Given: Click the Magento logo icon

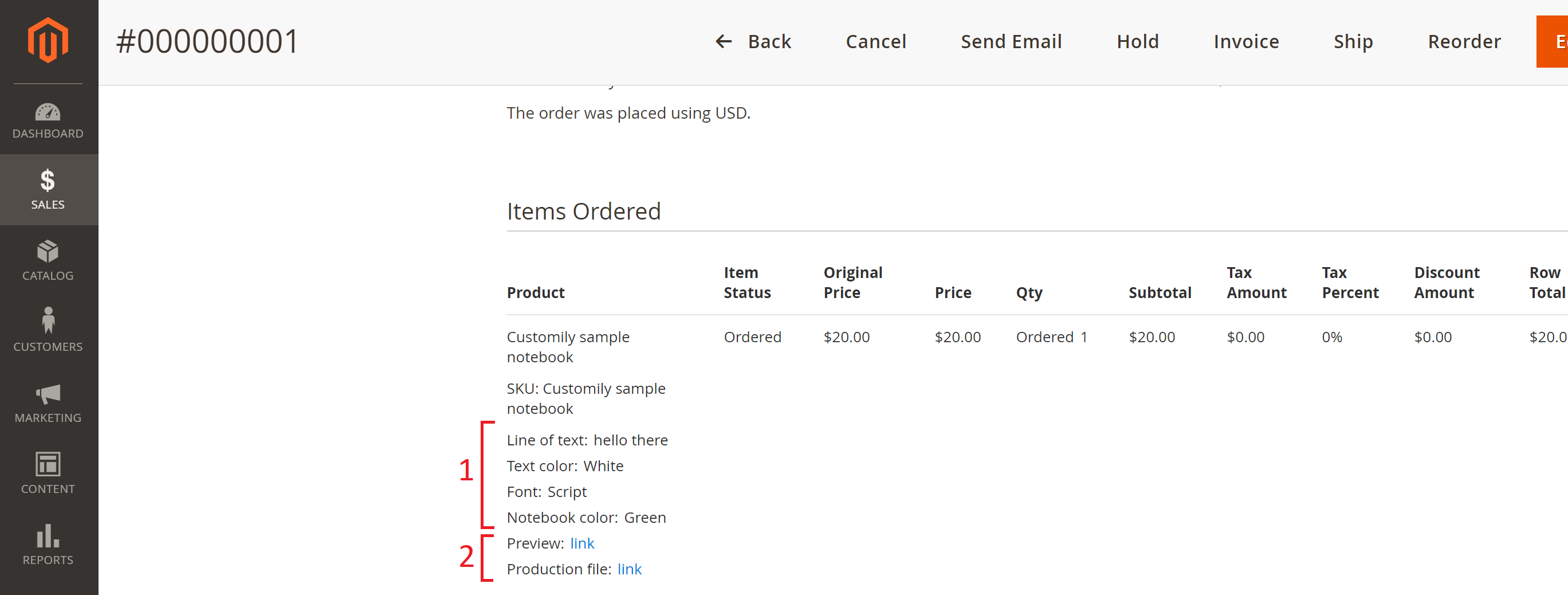Looking at the screenshot, I should 48,40.
